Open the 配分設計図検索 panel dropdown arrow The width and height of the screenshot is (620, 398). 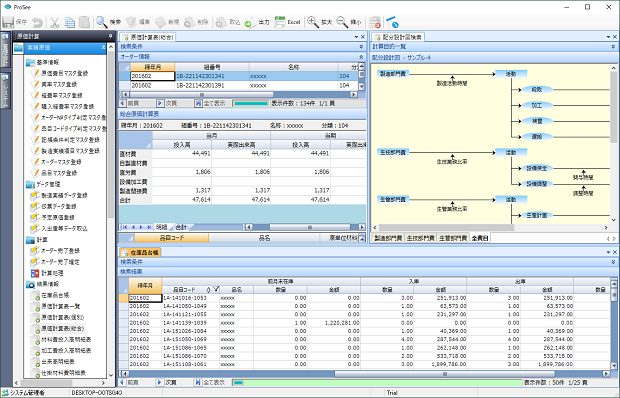tap(609, 37)
